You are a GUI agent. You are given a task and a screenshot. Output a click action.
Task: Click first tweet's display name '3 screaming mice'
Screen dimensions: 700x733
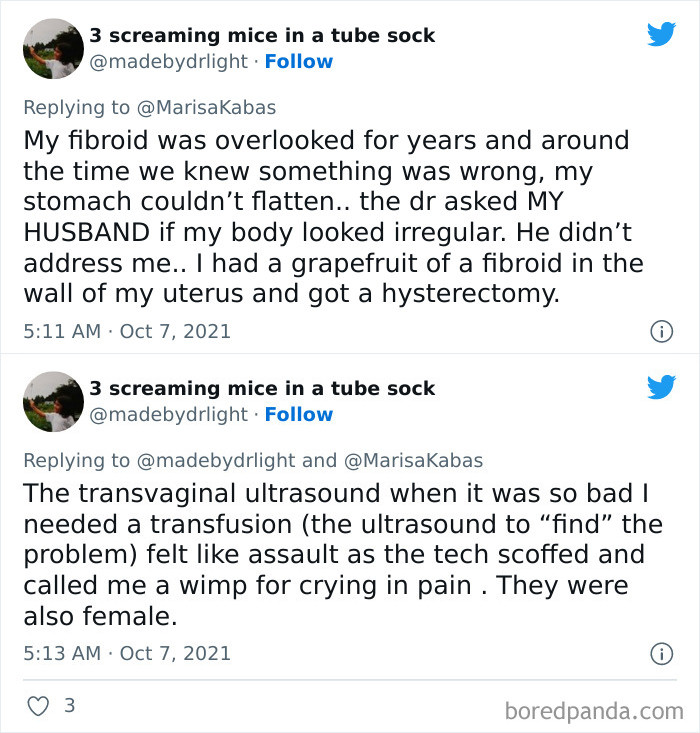pos(262,35)
